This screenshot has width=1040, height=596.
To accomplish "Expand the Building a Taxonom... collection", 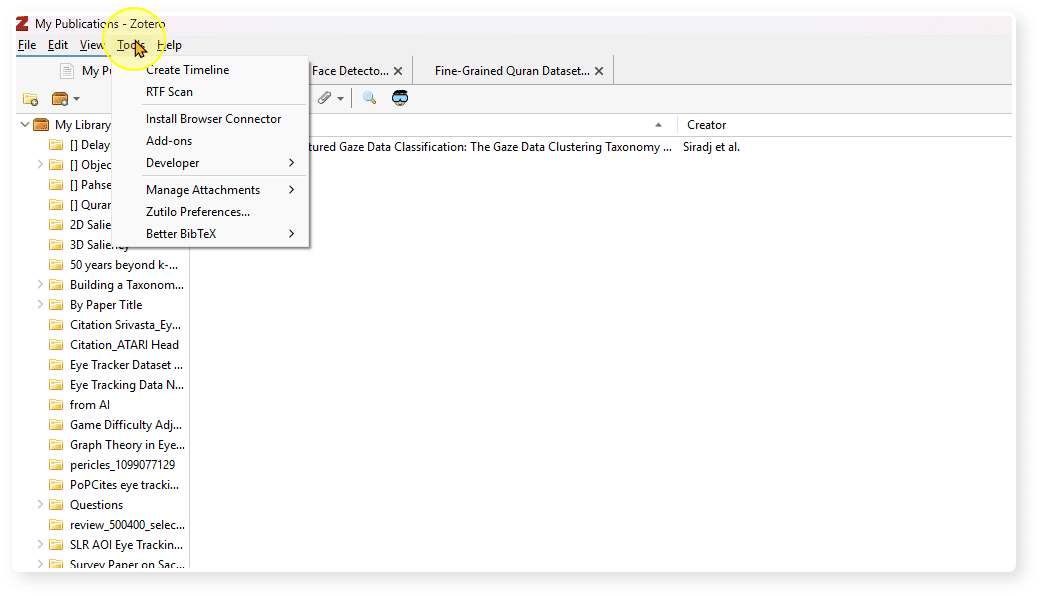I will point(40,284).
